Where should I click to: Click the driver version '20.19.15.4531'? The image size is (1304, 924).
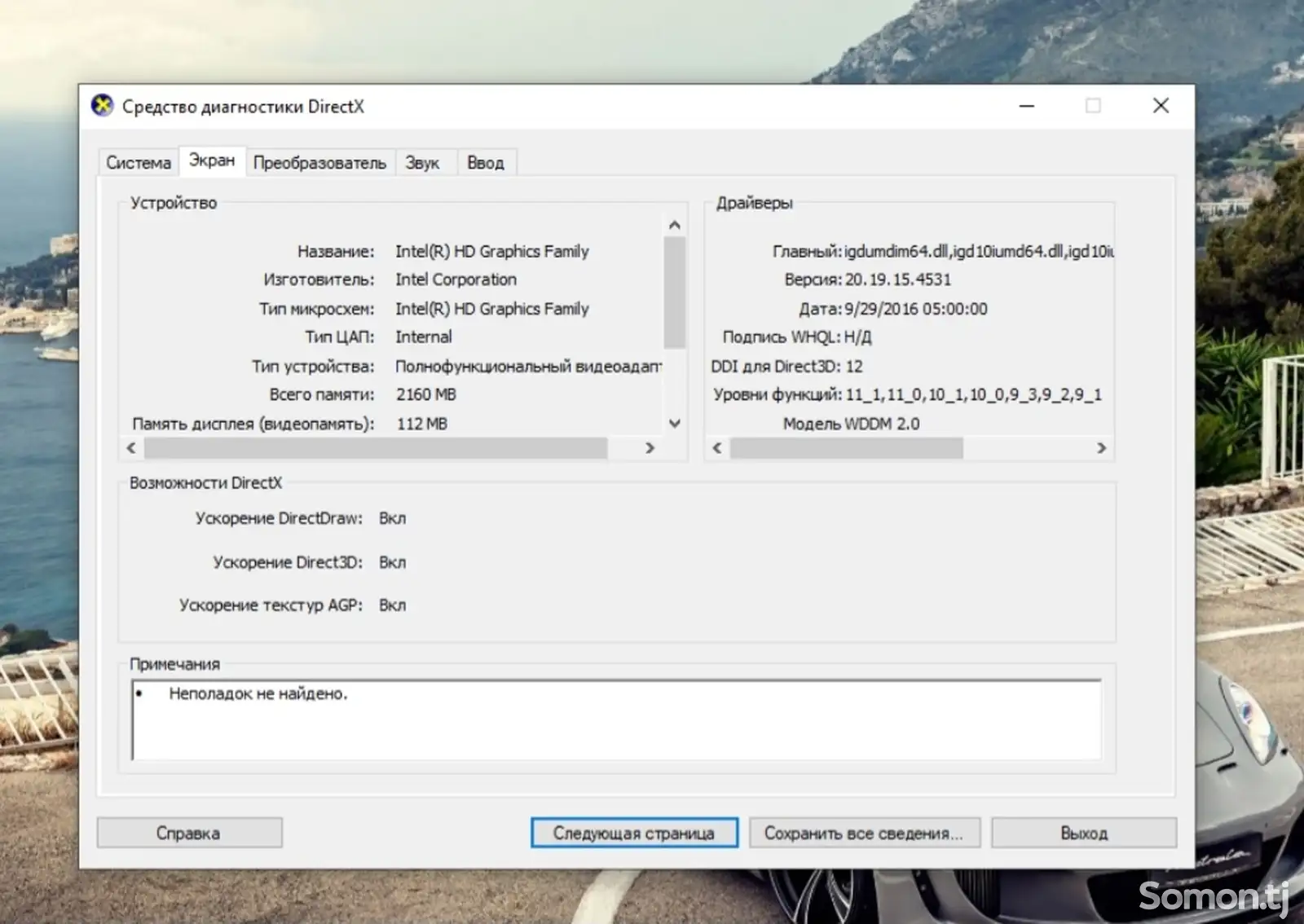pos(898,279)
